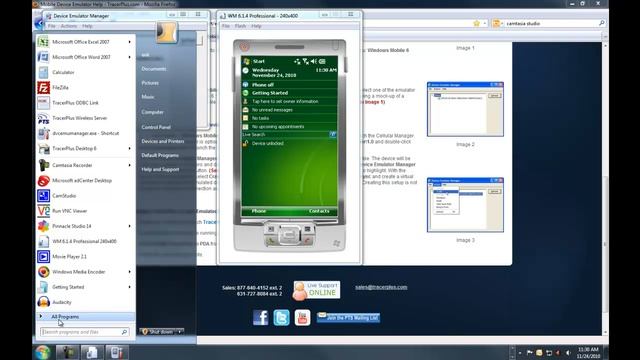This screenshot has height=360, width=640.
Task: Open Default Programs from Start menu
Action: [x=160, y=155]
